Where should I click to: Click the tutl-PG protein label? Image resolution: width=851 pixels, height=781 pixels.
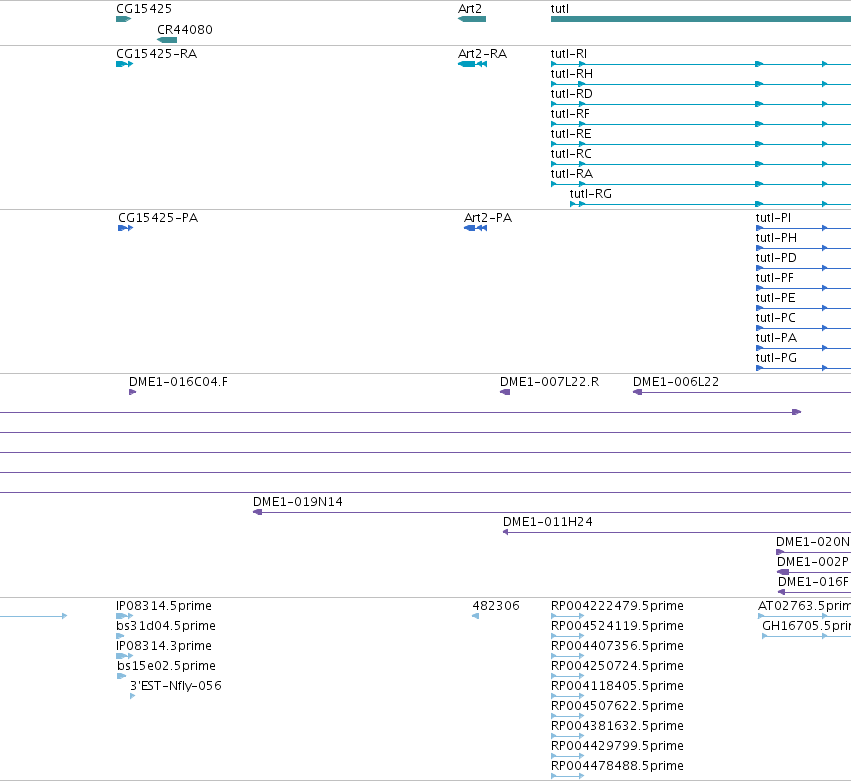click(776, 358)
